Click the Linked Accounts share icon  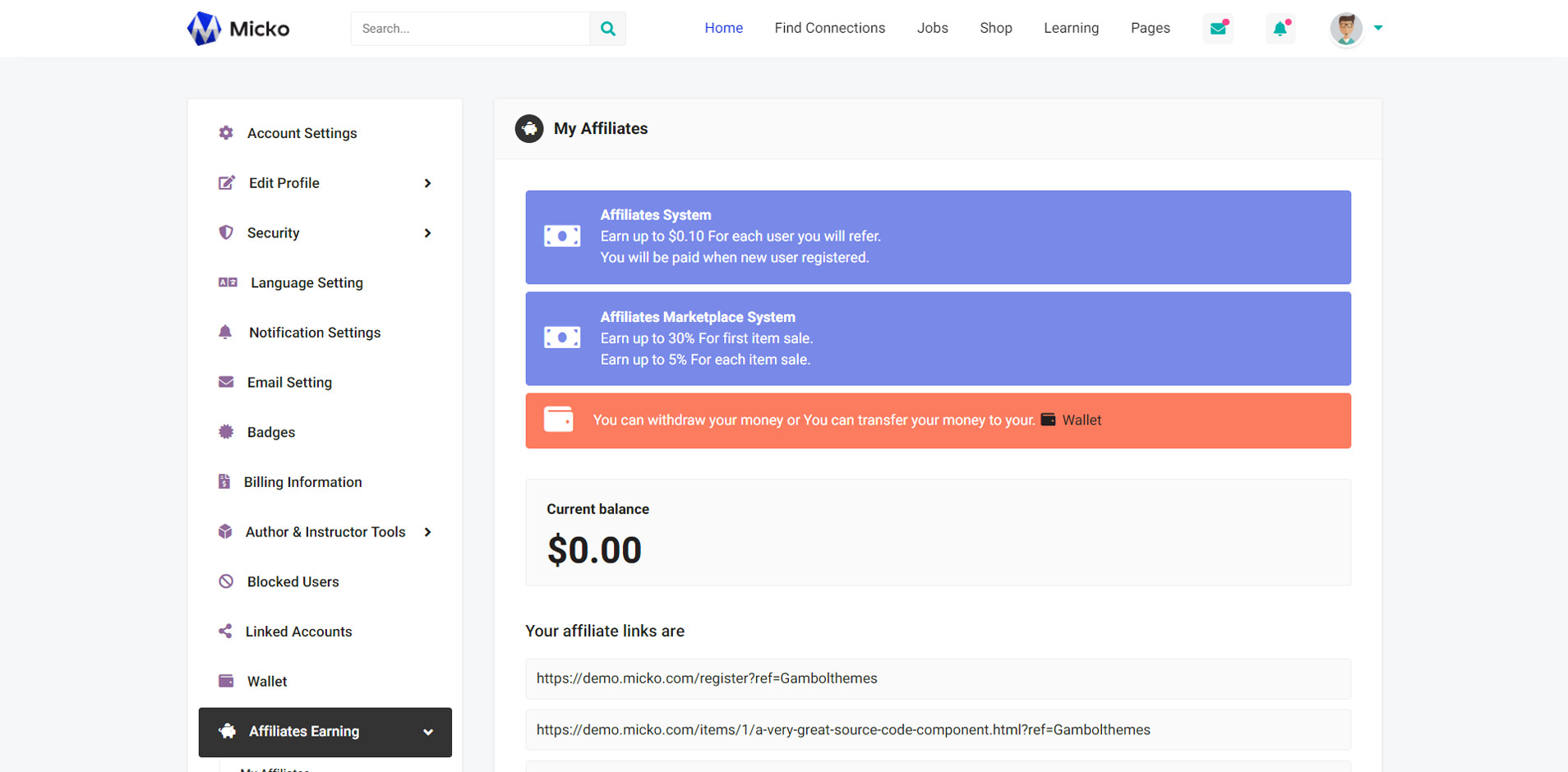pos(225,632)
